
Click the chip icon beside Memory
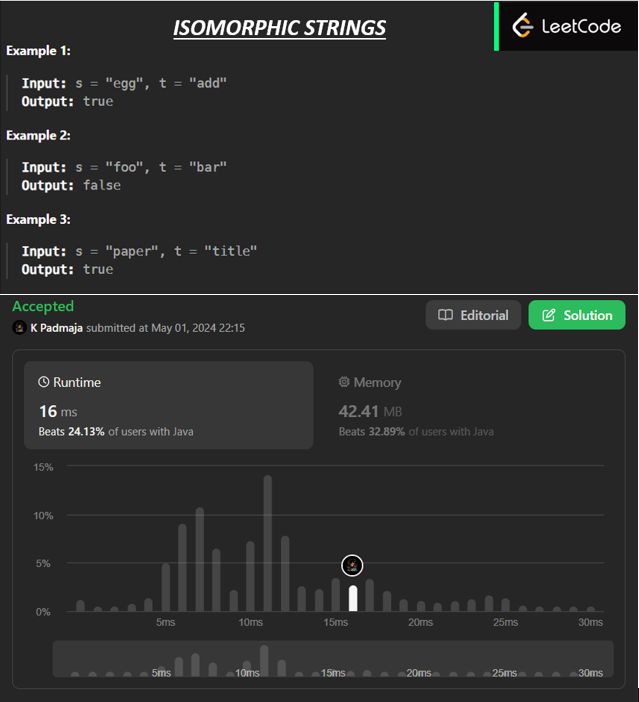[x=344, y=382]
